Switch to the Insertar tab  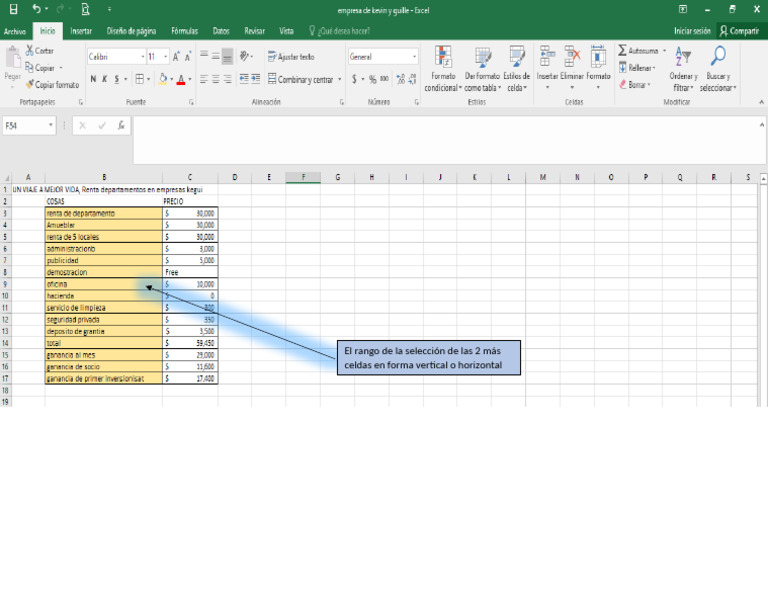click(81, 31)
